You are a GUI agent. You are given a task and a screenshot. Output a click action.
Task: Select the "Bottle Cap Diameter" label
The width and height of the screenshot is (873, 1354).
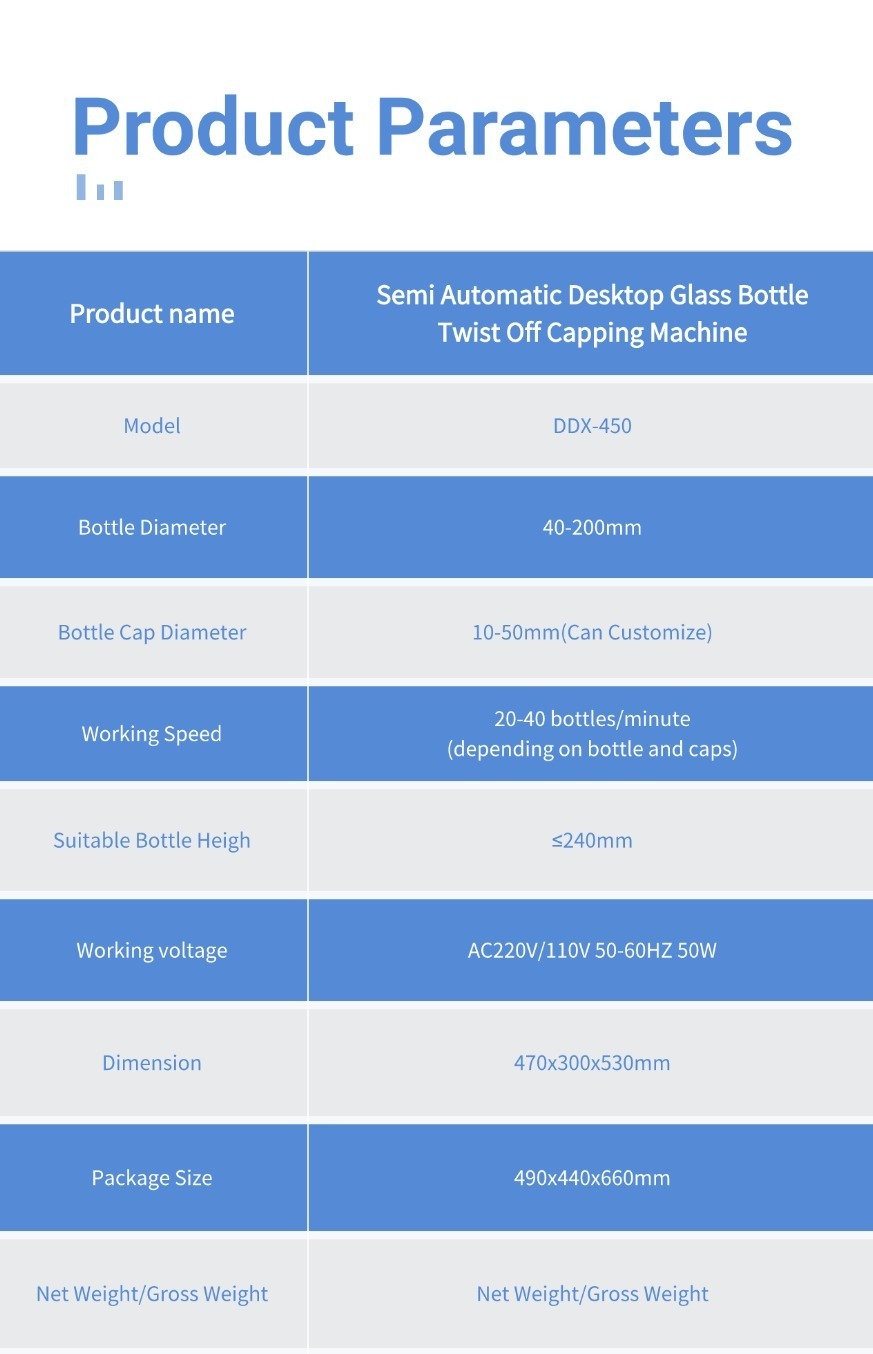[152, 632]
